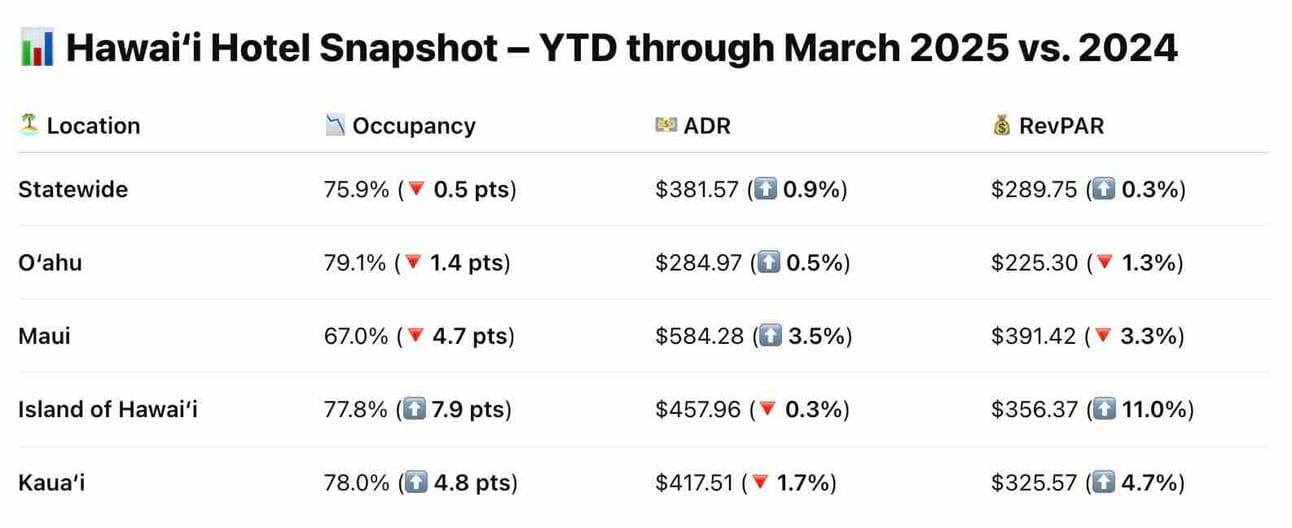The image size is (1292, 528).
Task: Click the downward chart icon beside Occupancy
Action: pyautogui.click(x=335, y=125)
